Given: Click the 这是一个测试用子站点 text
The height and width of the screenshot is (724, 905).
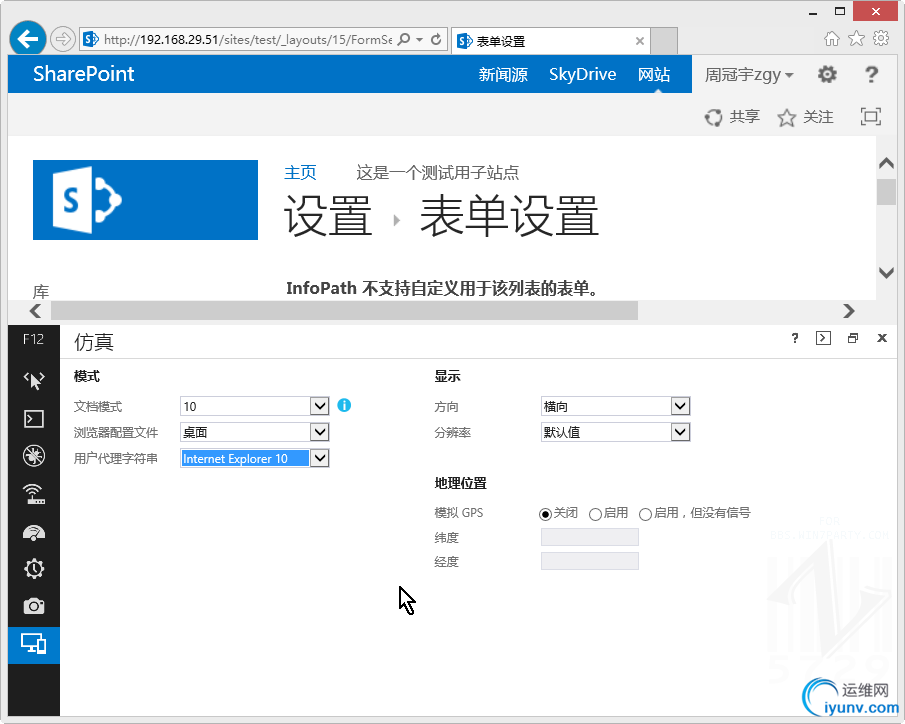Looking at the screenshot, I should (437, 172).
